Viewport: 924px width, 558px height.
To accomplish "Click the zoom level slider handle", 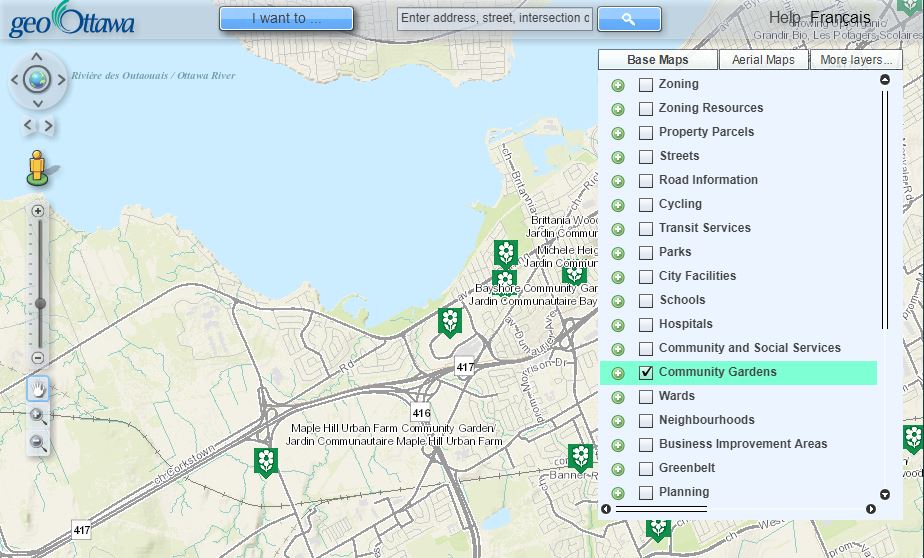I will [x=39, y=303].
